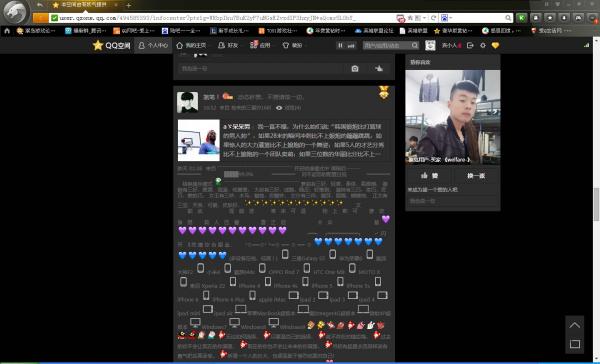The image size is (600, 364).
Task: Open the 应用 apps menu
Action: coord(260,45)
